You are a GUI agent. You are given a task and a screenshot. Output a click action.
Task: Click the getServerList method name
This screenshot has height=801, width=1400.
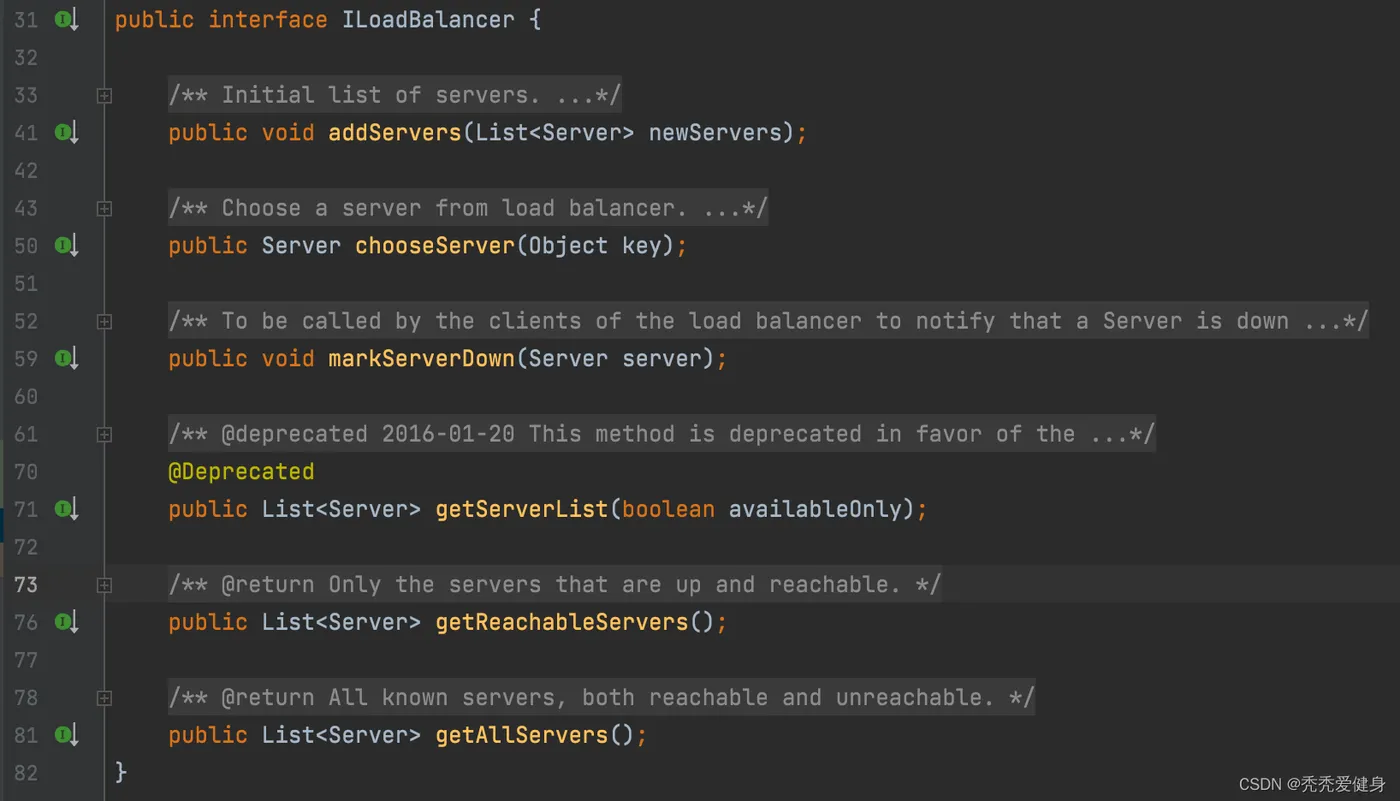[x=522, y=509]
